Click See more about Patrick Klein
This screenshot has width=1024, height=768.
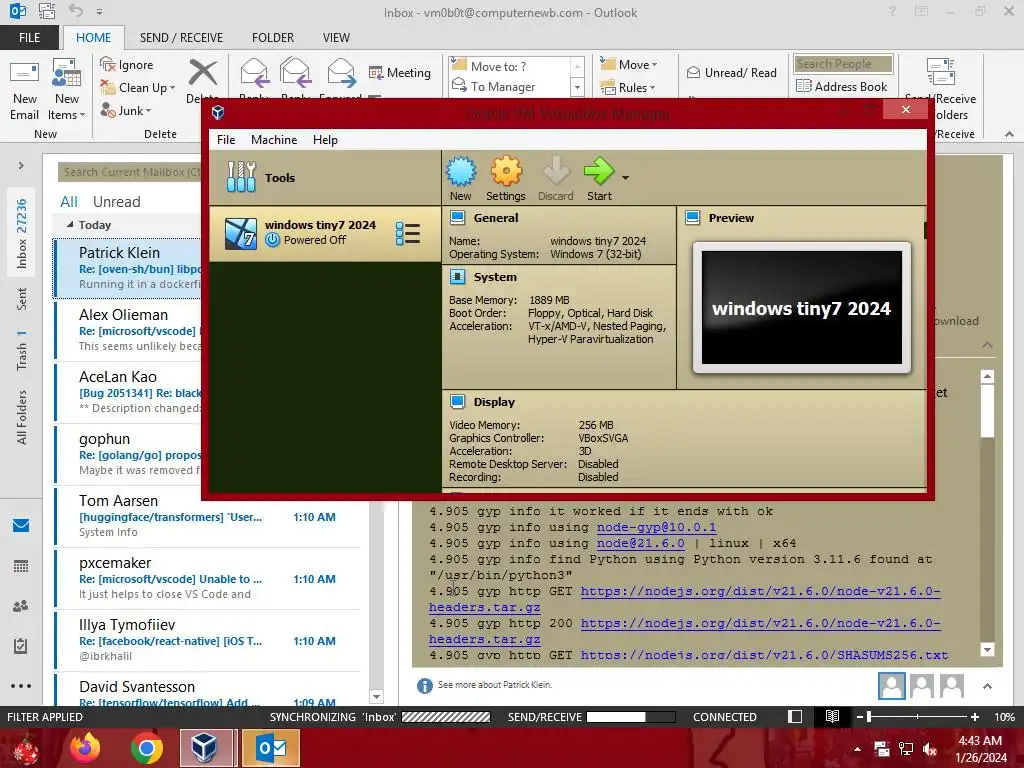(494, 684)
